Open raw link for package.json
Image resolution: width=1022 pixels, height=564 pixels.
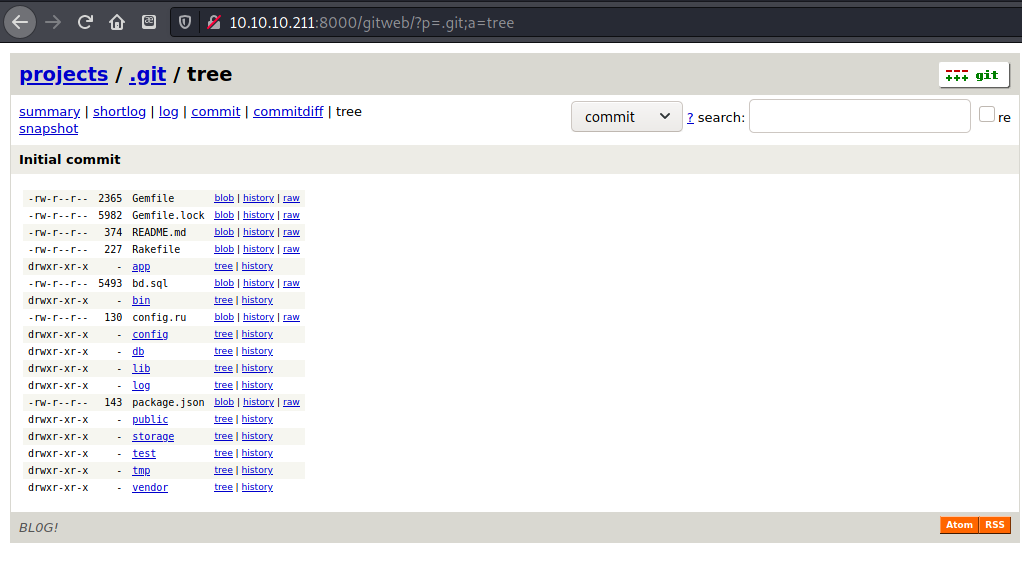(x=291, y=402)
